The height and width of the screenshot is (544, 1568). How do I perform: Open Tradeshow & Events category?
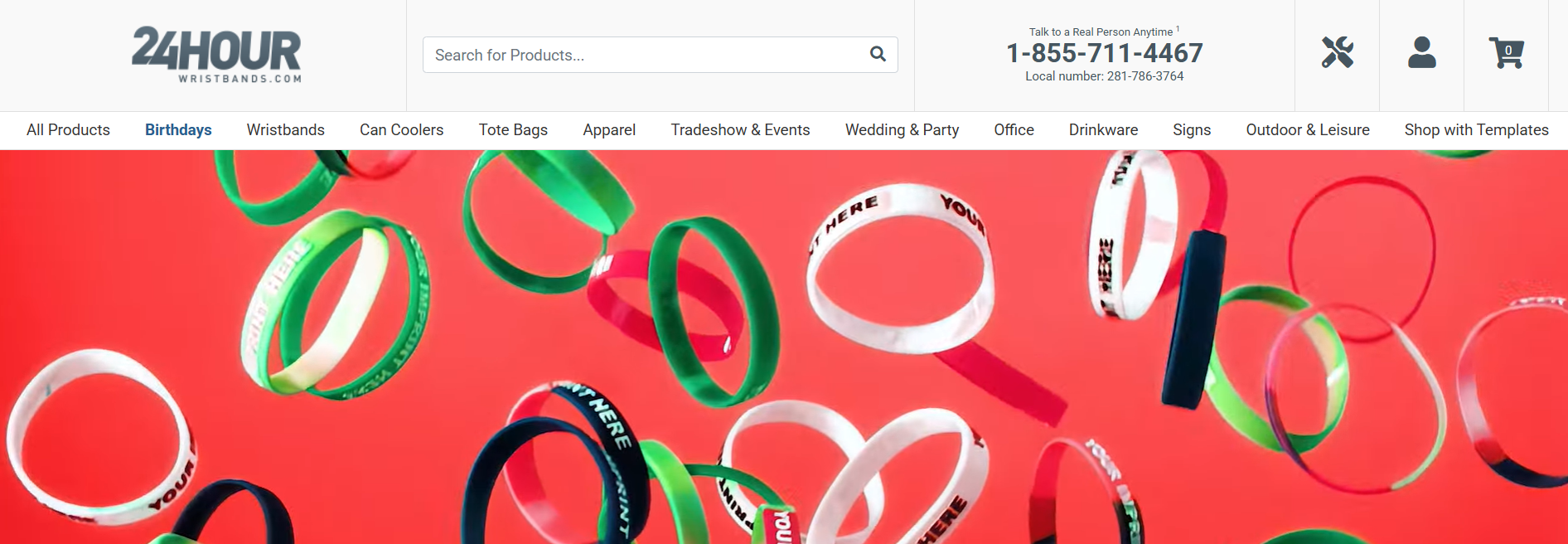[741, 130]
